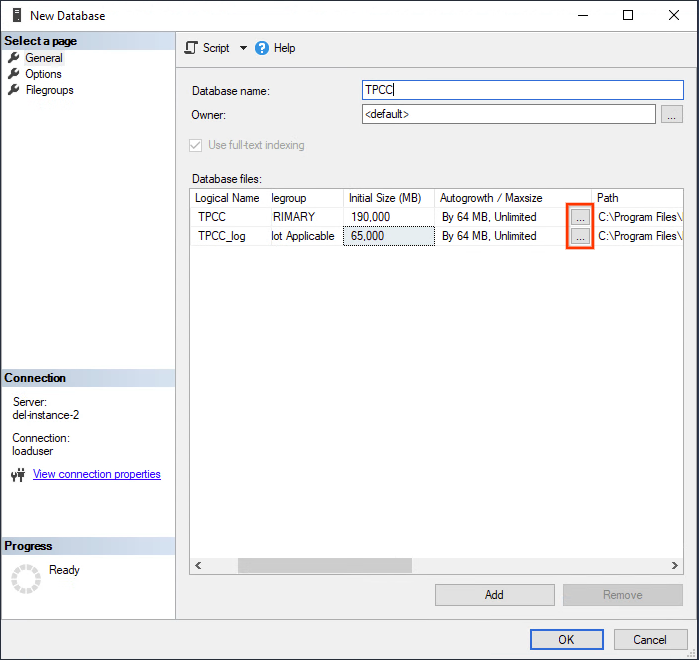Switch to the Filegroups page
This screenshot has height=660, width=699.
tap(49, 90)
